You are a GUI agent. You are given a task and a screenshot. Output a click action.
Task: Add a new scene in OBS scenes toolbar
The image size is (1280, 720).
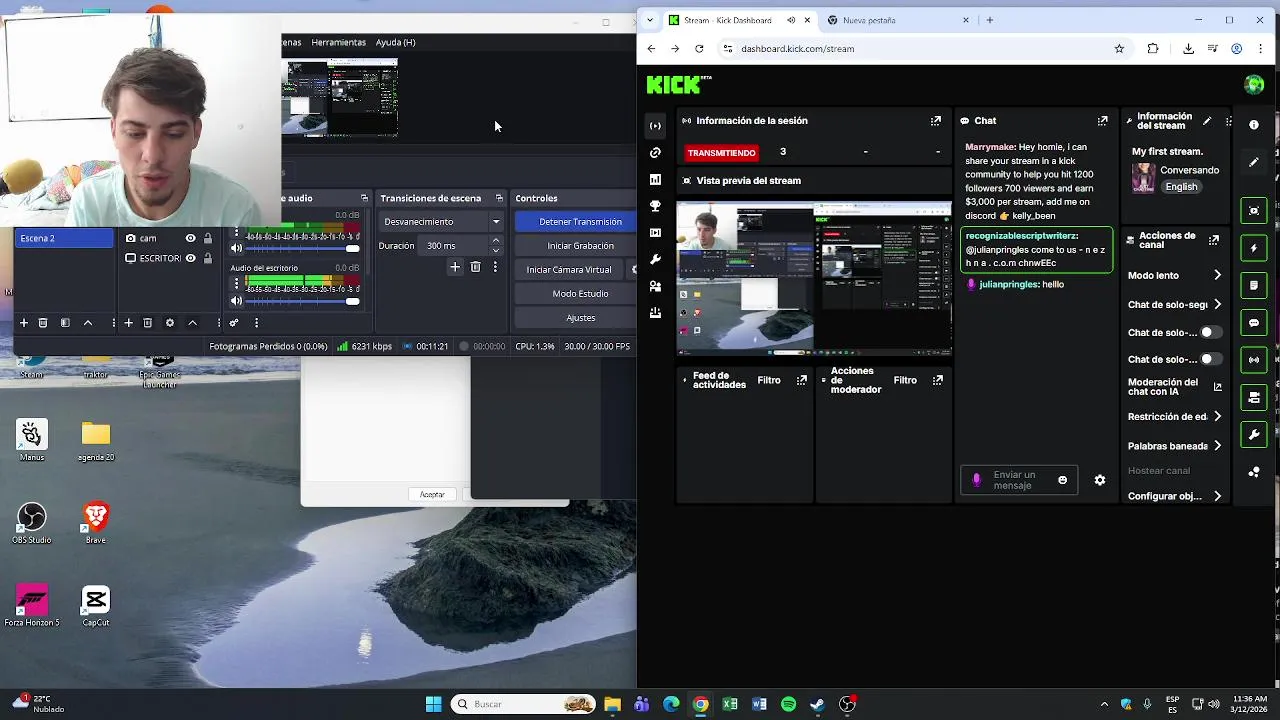click(x=23, y=323)
